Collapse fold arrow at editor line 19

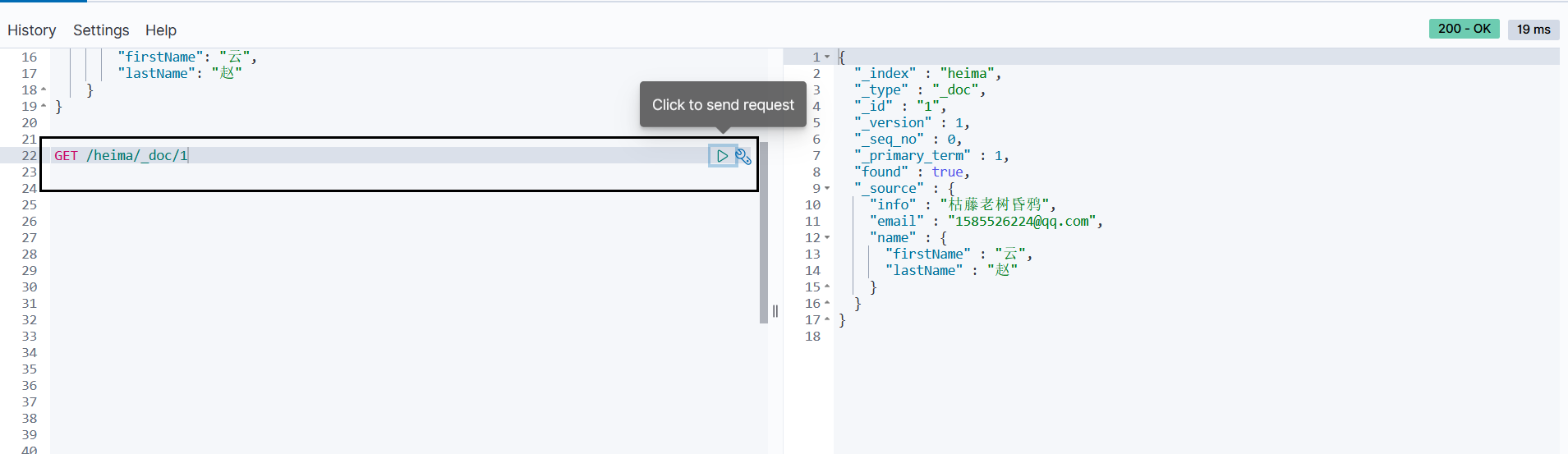(x=44, y=106)
